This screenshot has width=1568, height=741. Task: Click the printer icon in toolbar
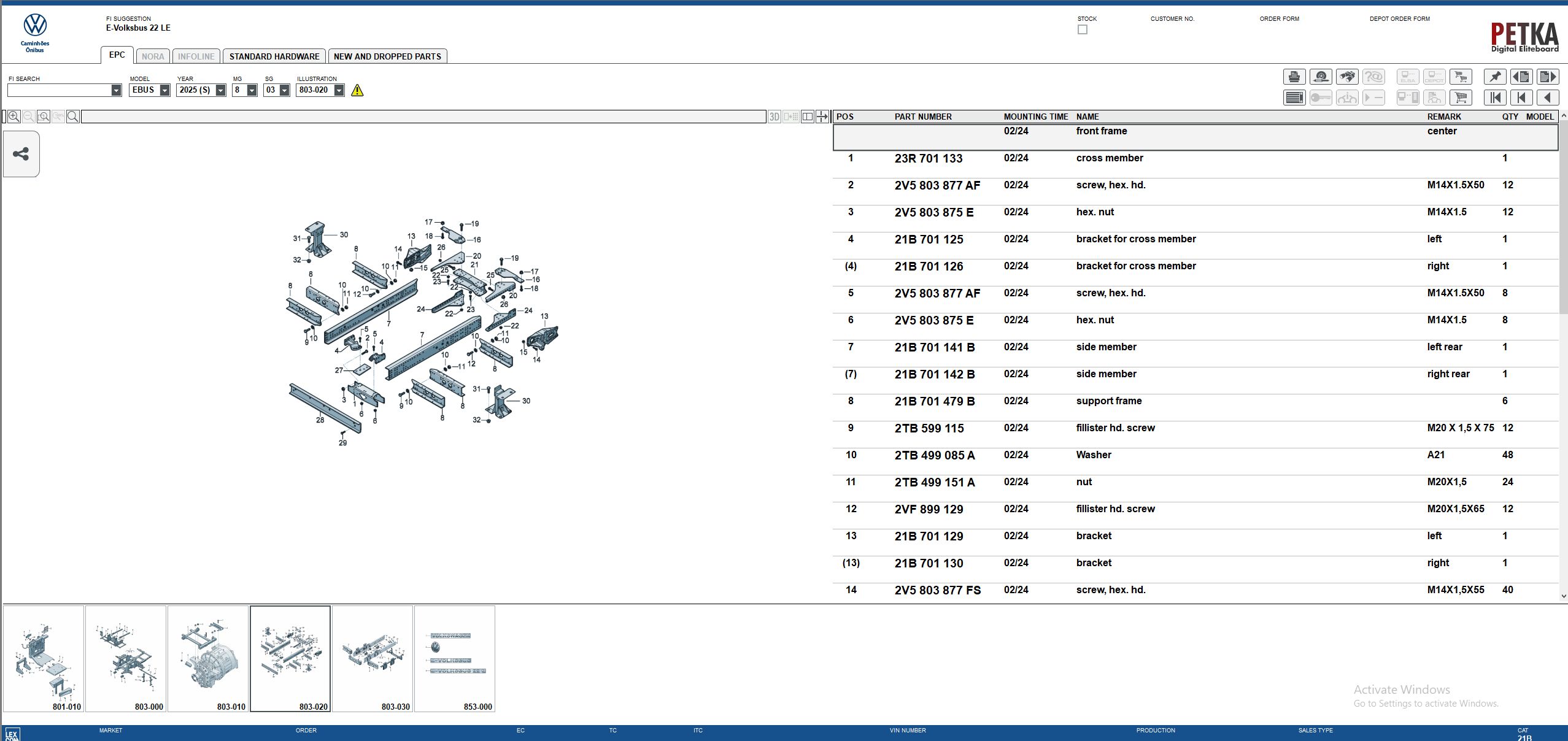(x=1294, y=77)
